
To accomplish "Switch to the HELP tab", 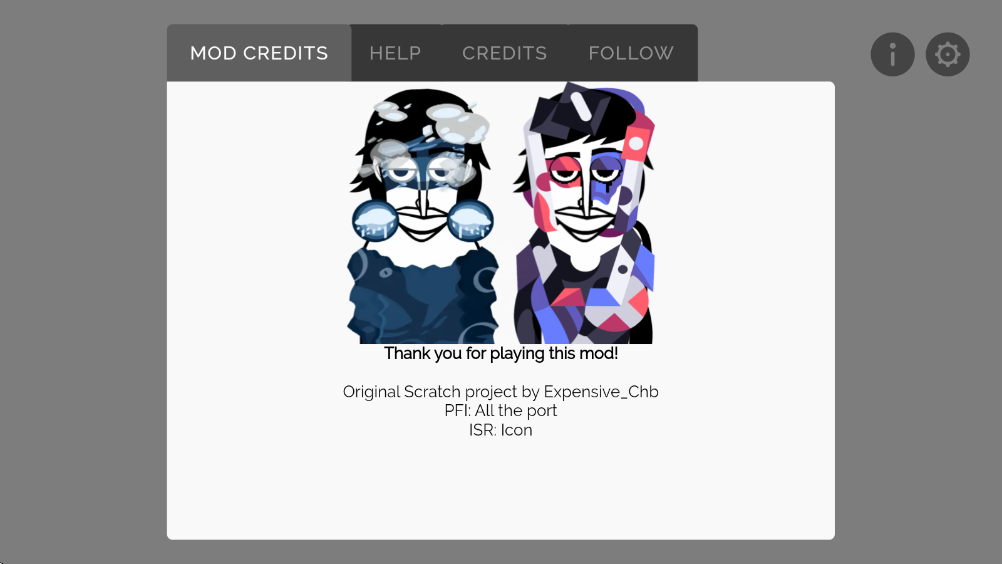I will (396, 53).
